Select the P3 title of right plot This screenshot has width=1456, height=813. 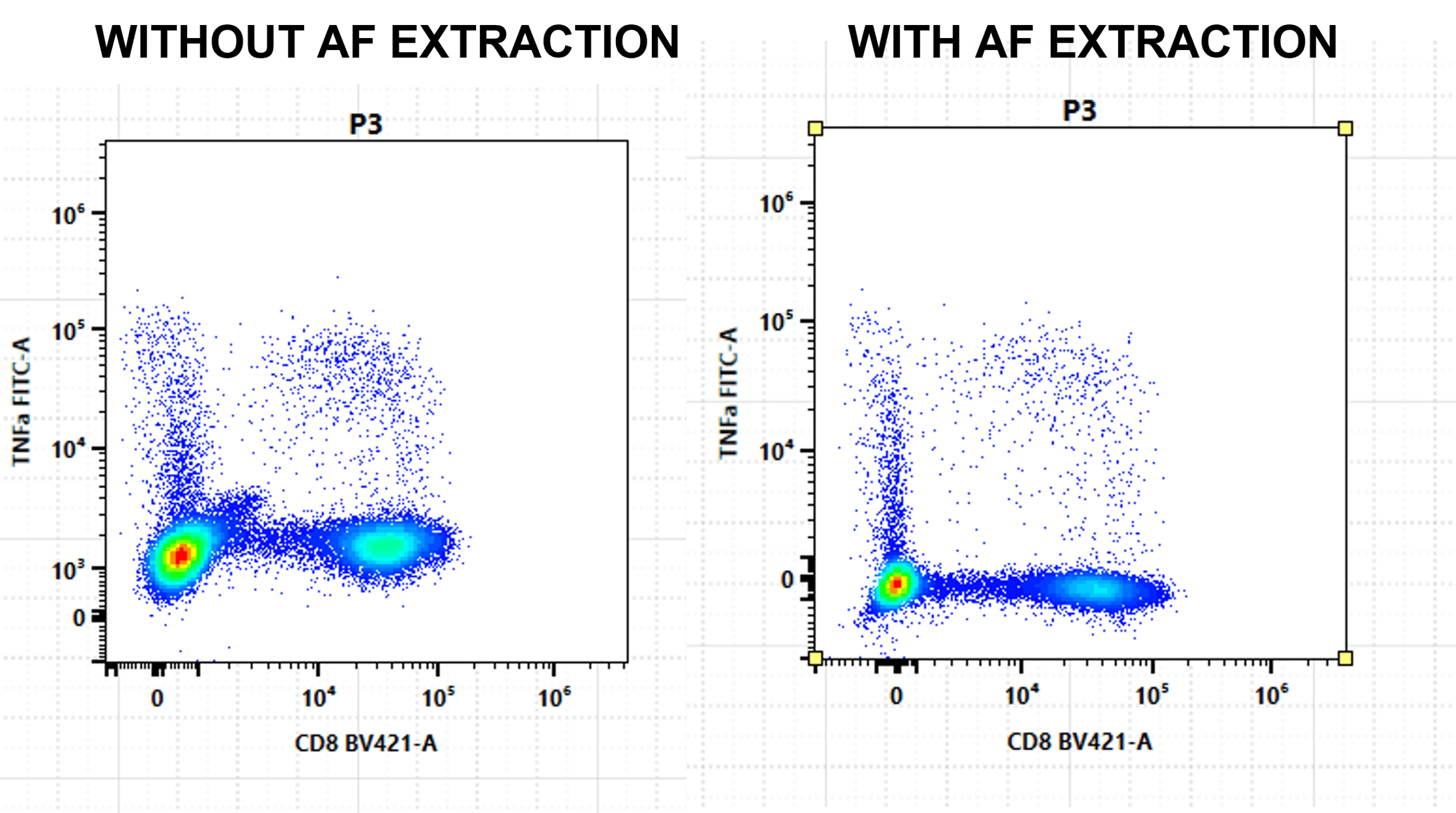[1079, 110]
